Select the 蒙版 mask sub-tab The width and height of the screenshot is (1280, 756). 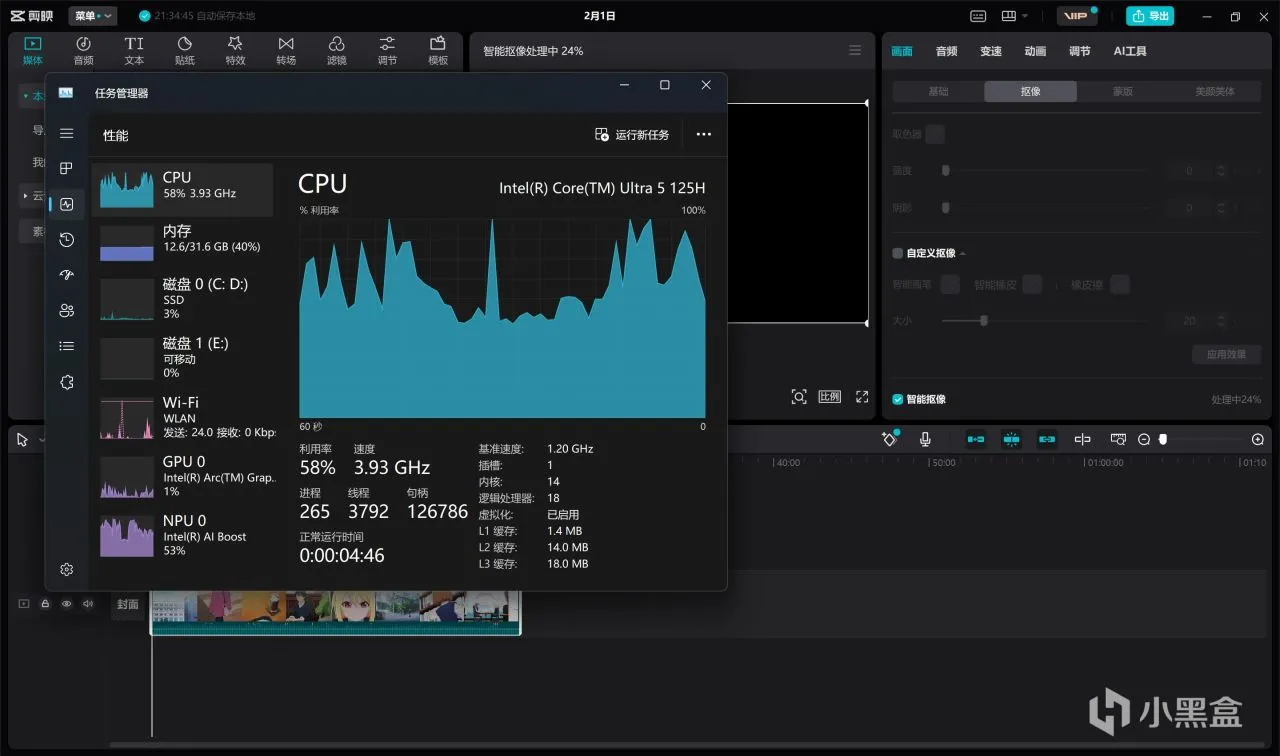pos(1123,91)
